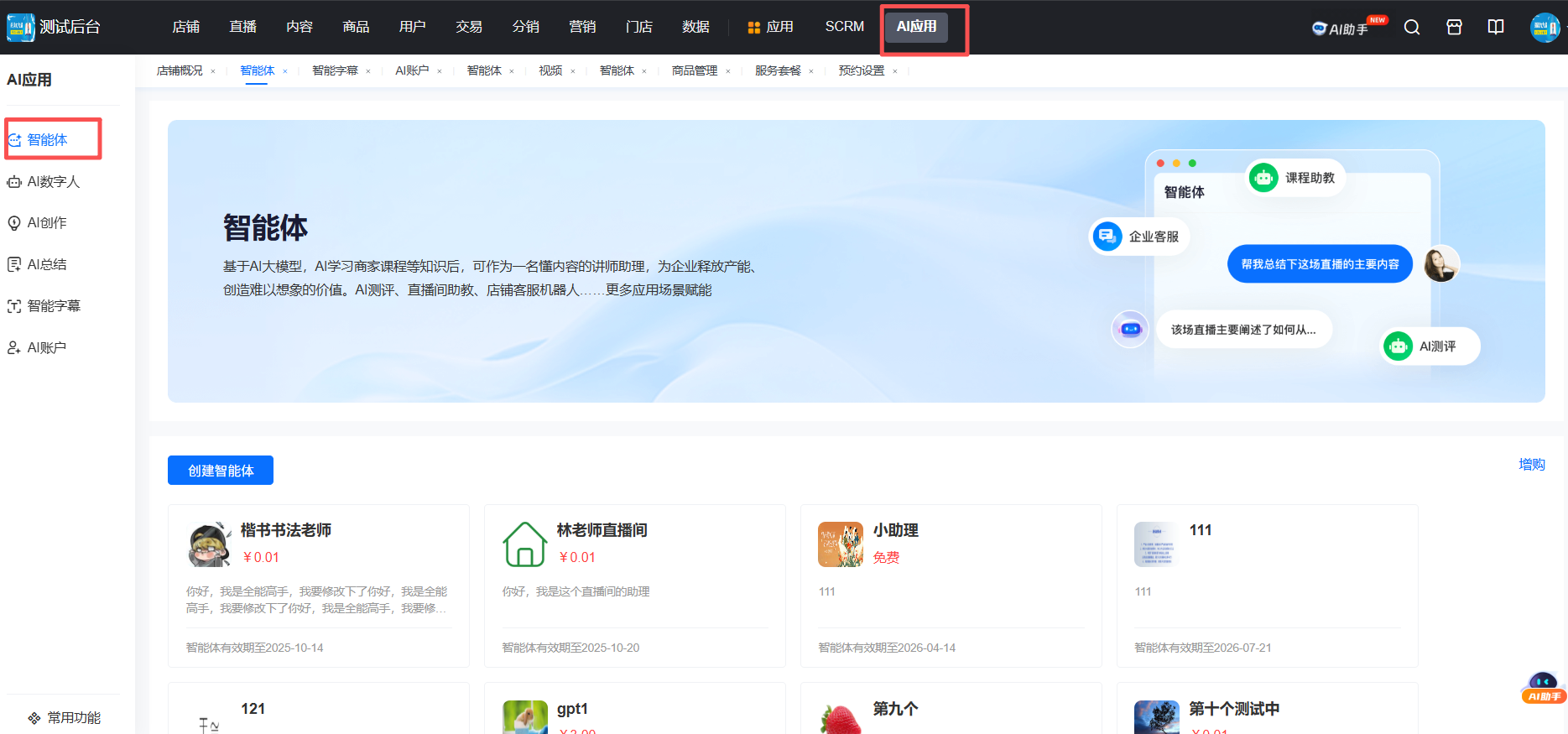This screenshot has height=734, width=1568.
Task: Open the 应用 menu in top navigation
Action: (770, 27)
